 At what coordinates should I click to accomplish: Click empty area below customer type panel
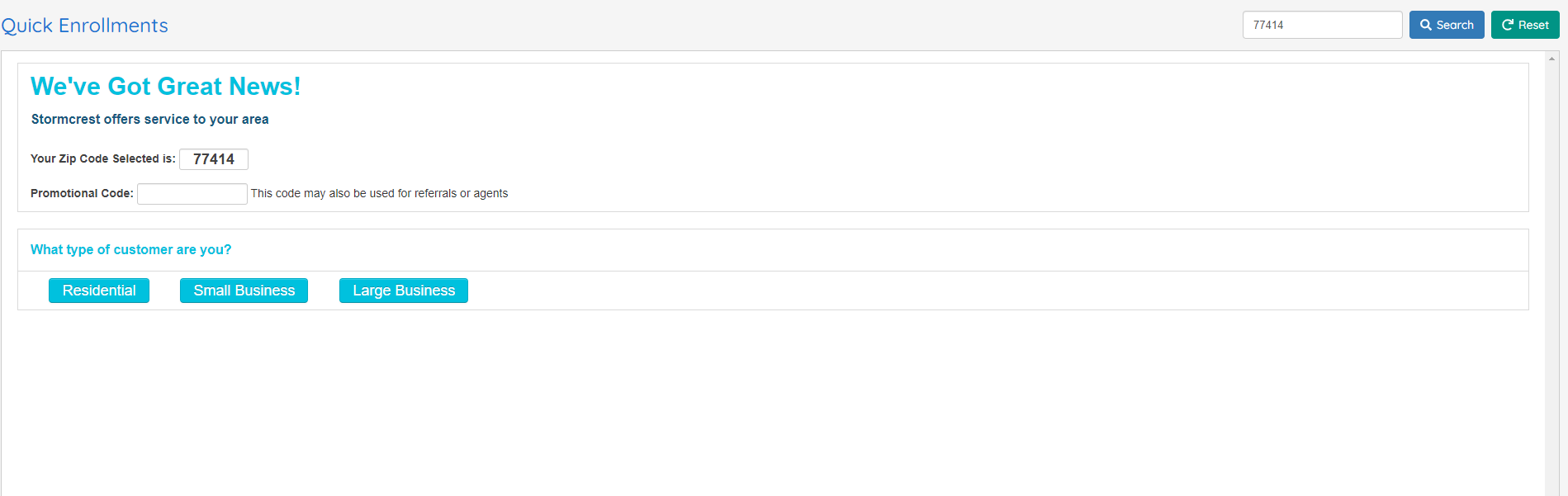point(773,404)
